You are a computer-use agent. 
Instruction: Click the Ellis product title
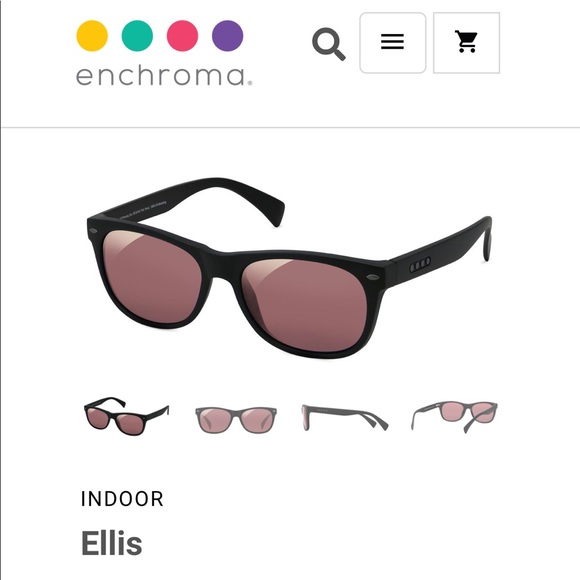111,543
